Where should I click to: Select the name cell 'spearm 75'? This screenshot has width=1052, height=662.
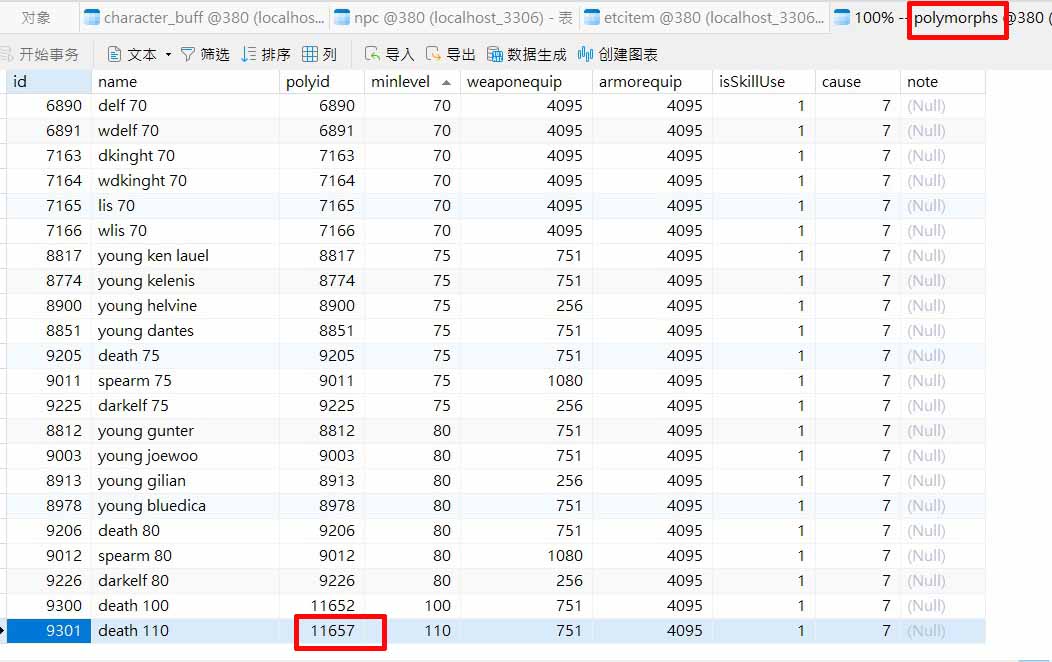pos(185,381)
